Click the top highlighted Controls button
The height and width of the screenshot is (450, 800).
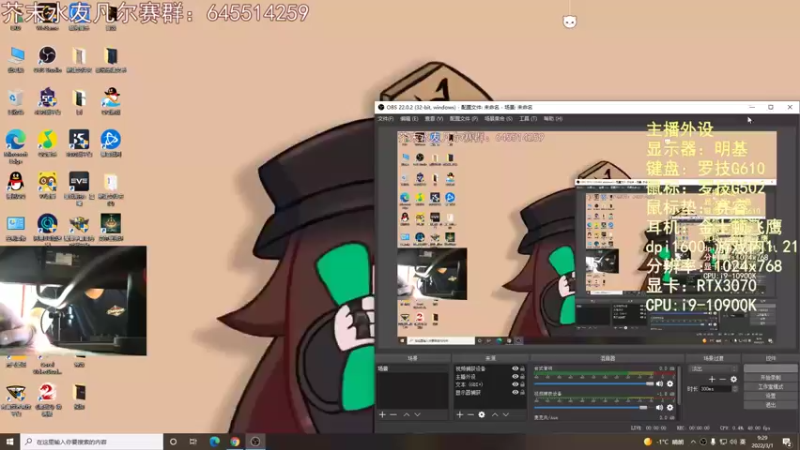pyautogui.click(x=770, y=368)
